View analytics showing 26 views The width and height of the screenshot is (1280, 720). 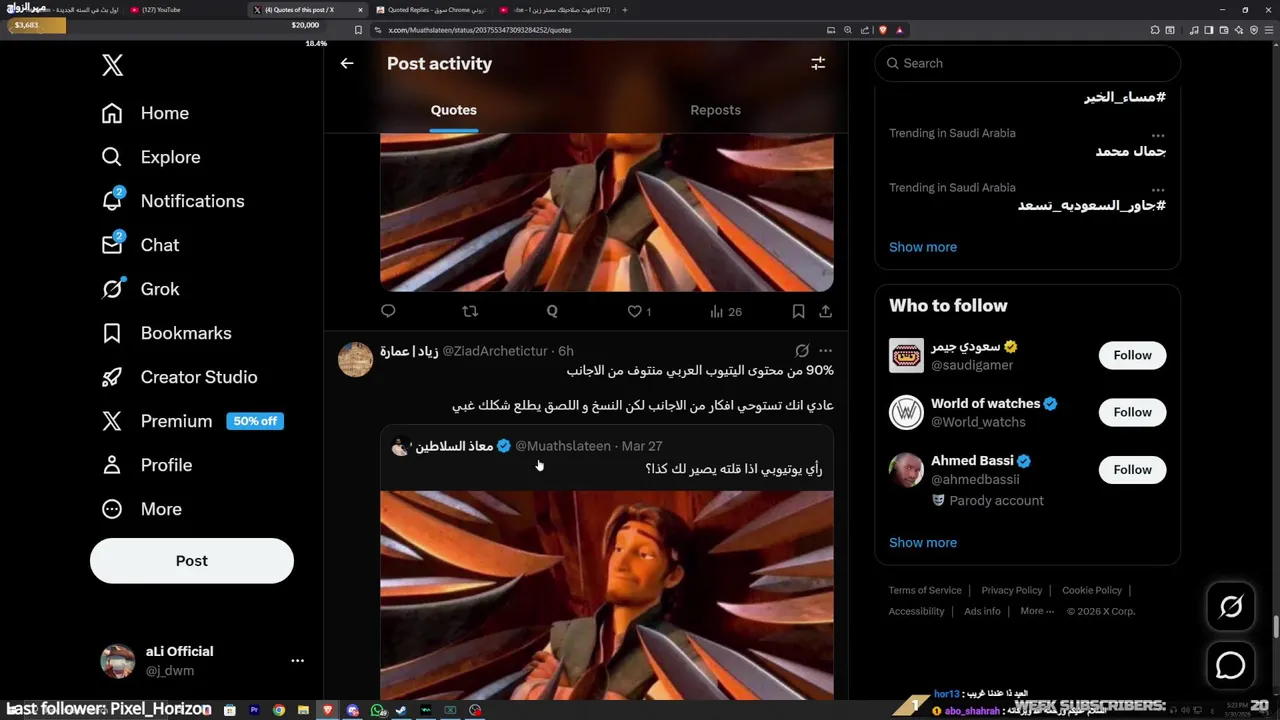click(726, 312)
